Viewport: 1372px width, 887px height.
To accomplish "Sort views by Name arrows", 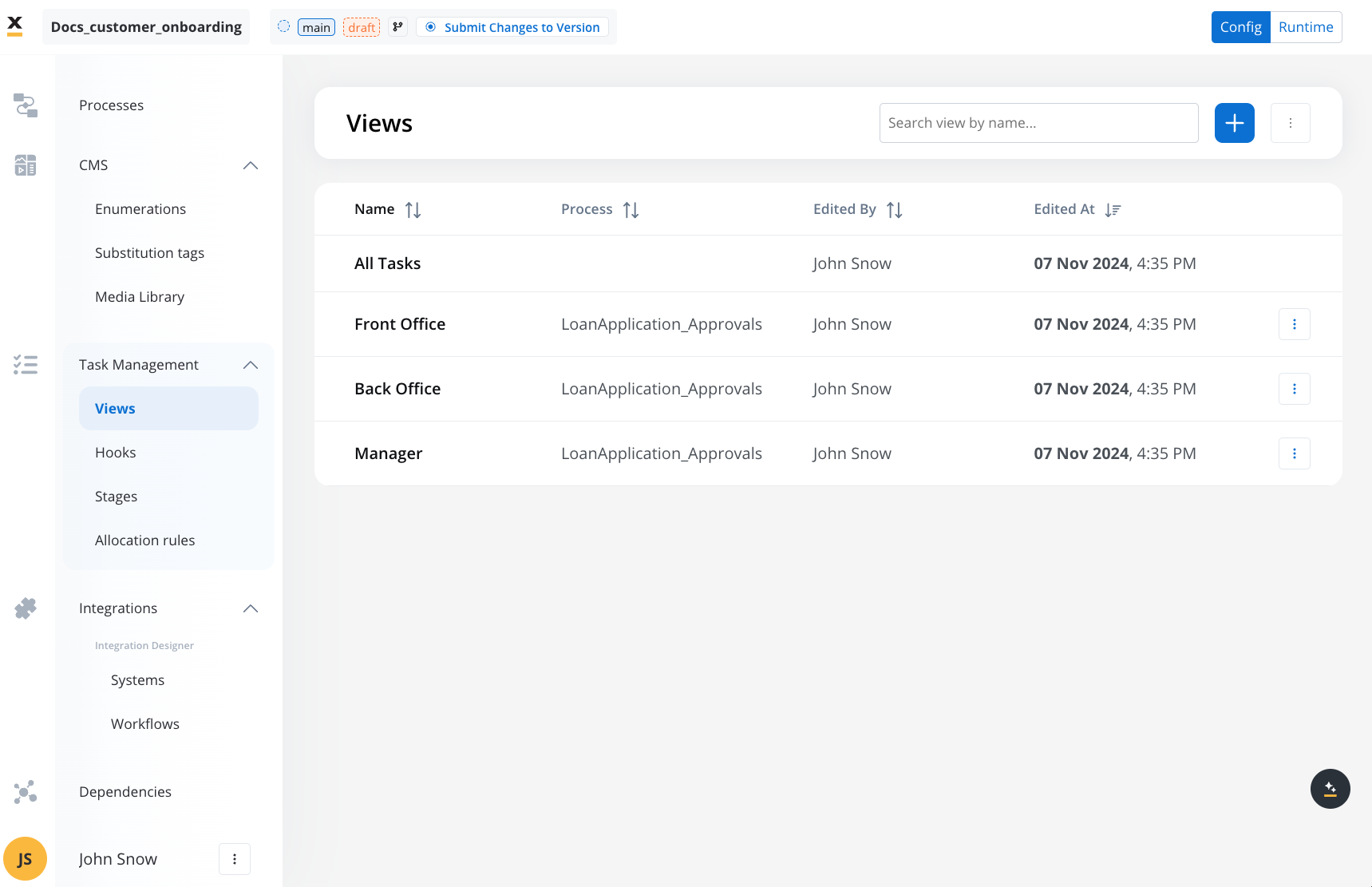I will click(x=413, y=210).
